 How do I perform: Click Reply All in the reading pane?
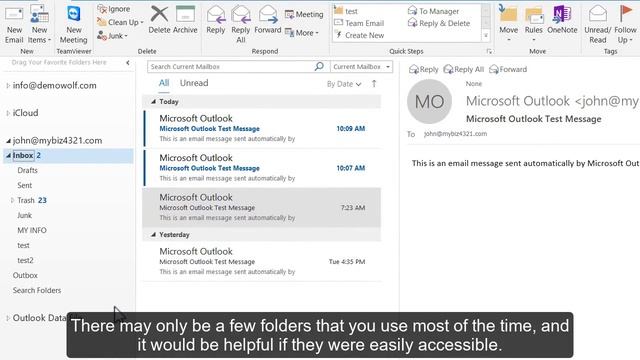(463, 69)
